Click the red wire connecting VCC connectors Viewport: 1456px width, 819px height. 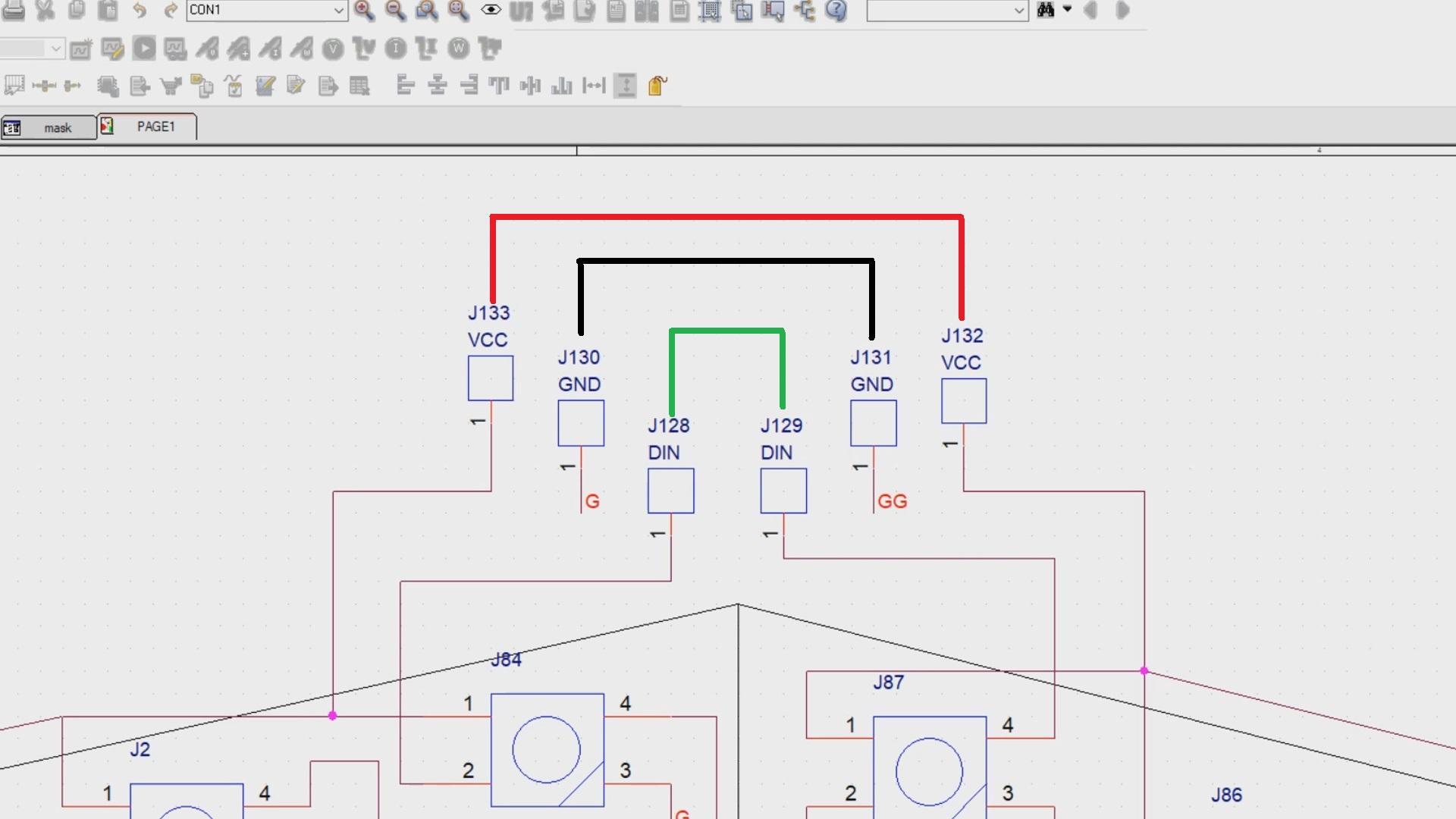tap(726, 218)
